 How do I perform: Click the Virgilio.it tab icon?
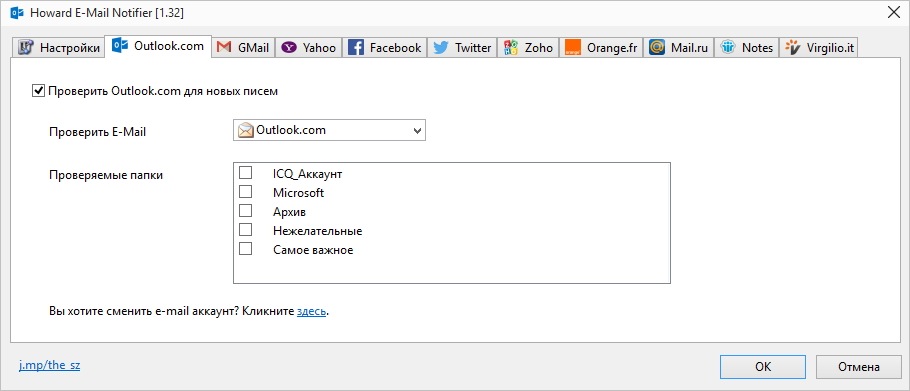click(x=792, y=48)
